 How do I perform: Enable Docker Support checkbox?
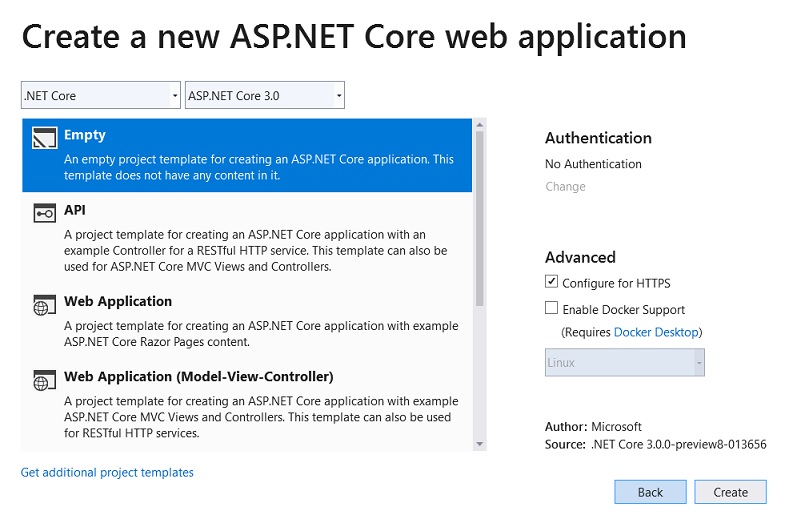[x=551, y=308]
